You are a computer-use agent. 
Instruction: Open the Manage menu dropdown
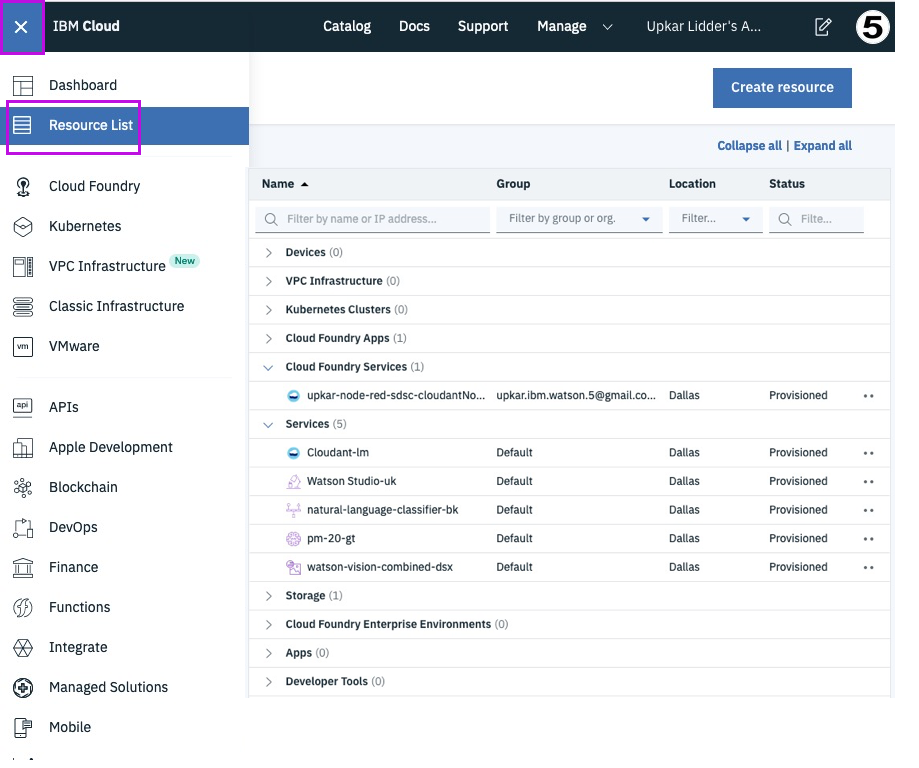[x=574, y=26]
